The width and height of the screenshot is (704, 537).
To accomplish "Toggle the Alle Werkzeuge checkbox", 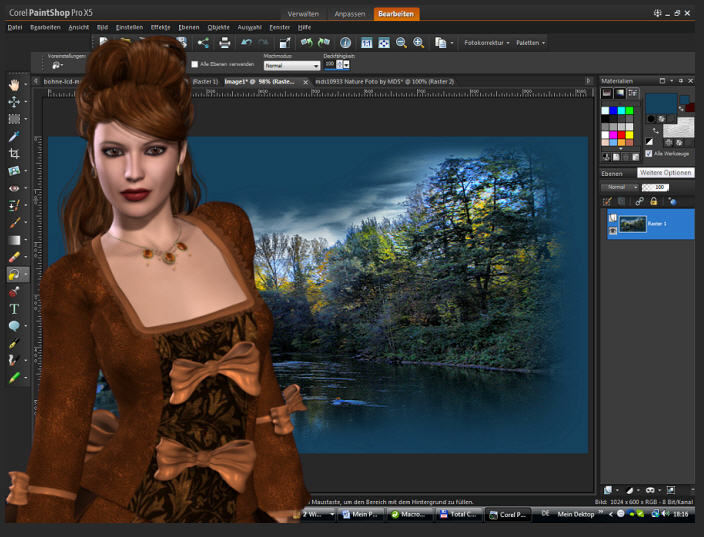I will coord(649,153).
